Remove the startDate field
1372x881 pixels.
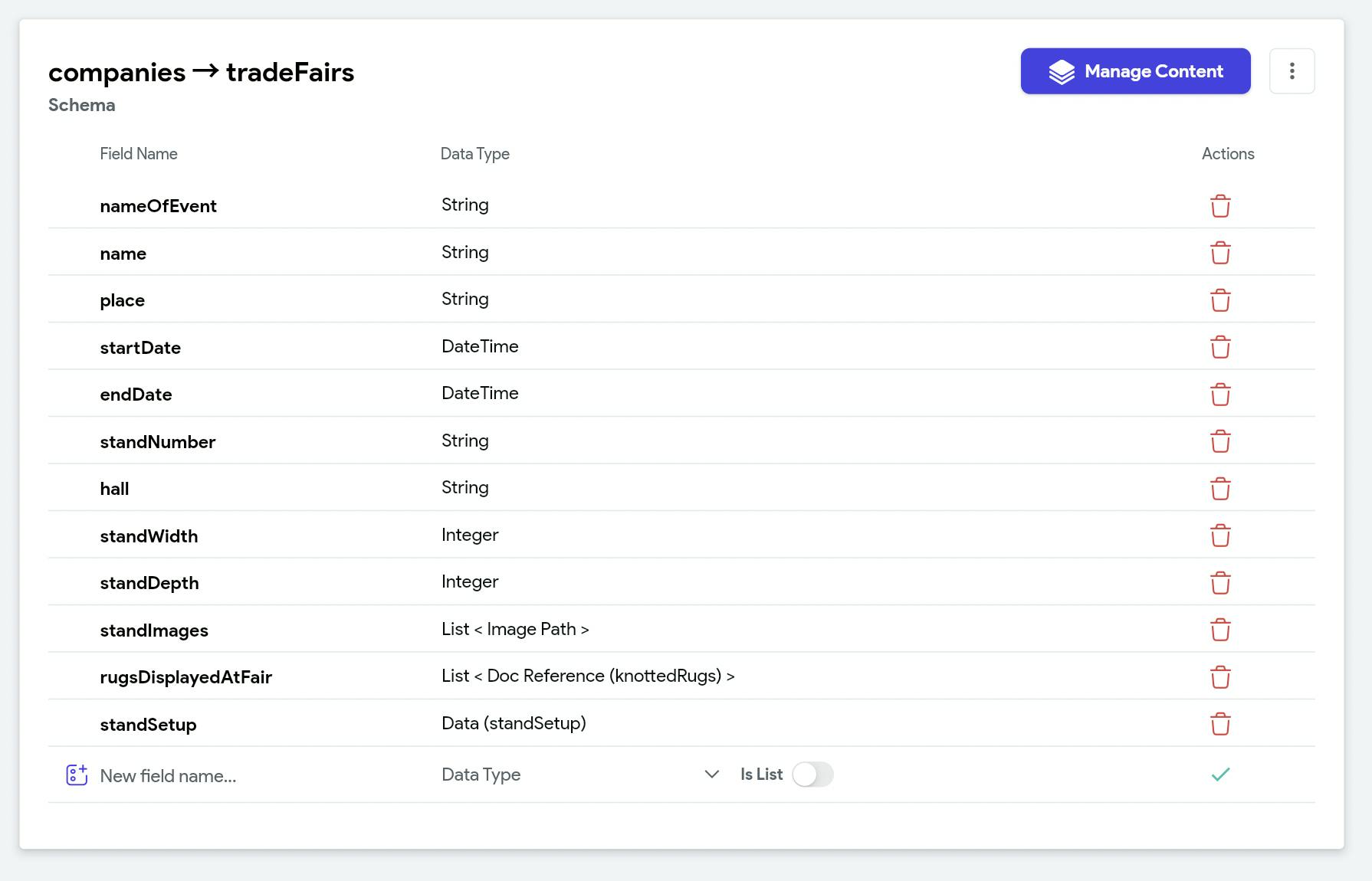point(1220,347)
